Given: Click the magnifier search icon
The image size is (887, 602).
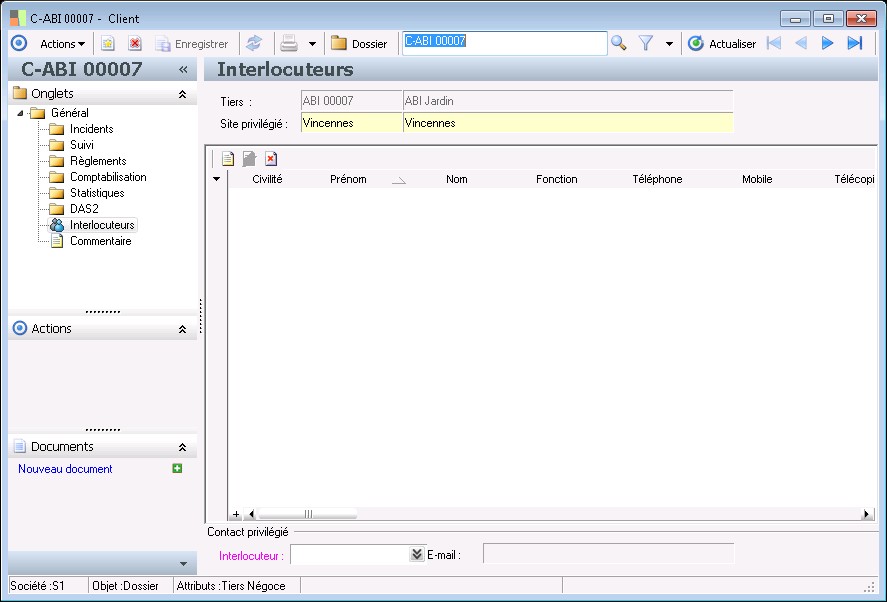Looking at the screenshot, I should (619, 43).
